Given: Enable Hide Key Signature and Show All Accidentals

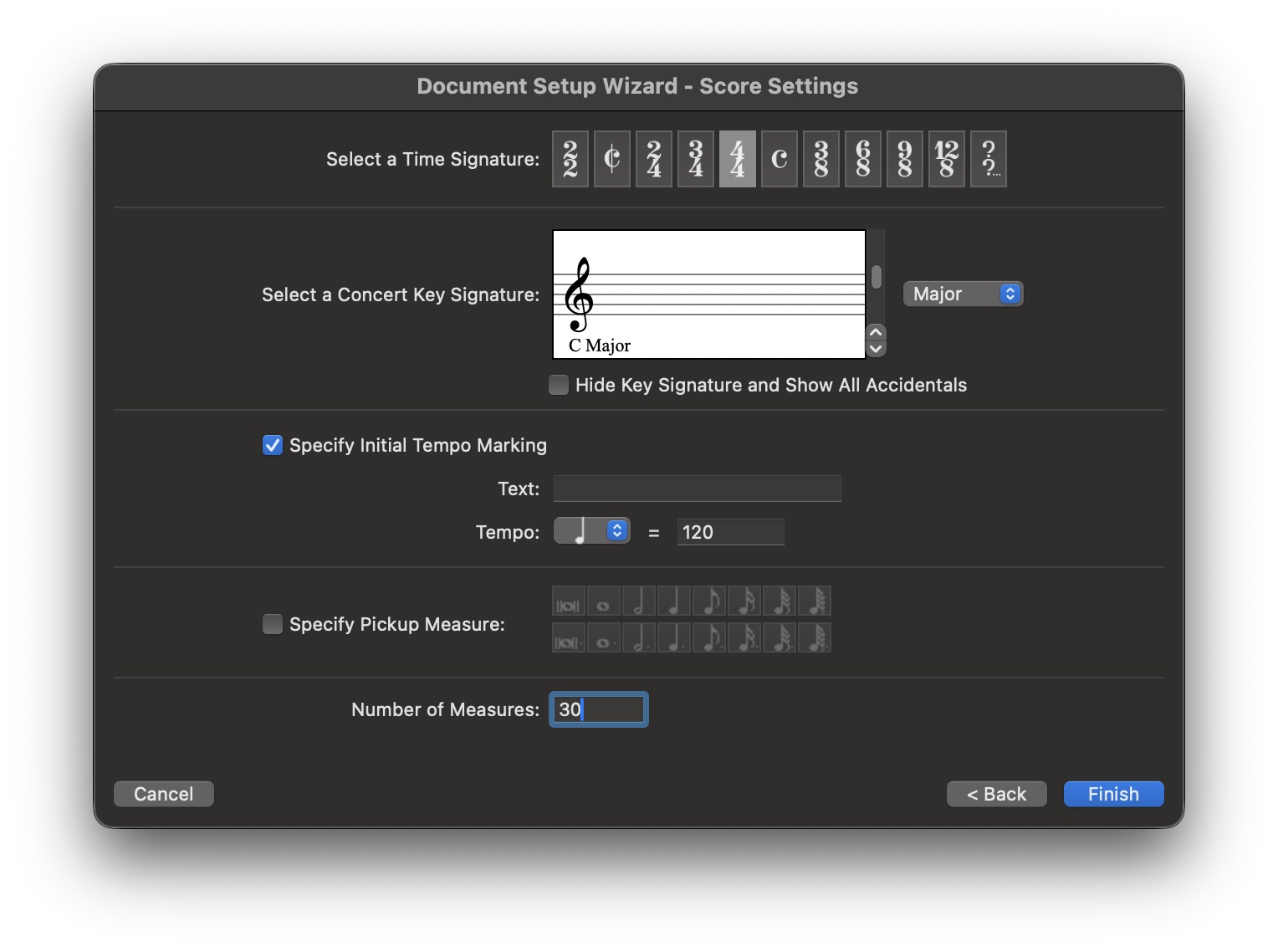Looking at the screenshot, I should tap(559, 385).
